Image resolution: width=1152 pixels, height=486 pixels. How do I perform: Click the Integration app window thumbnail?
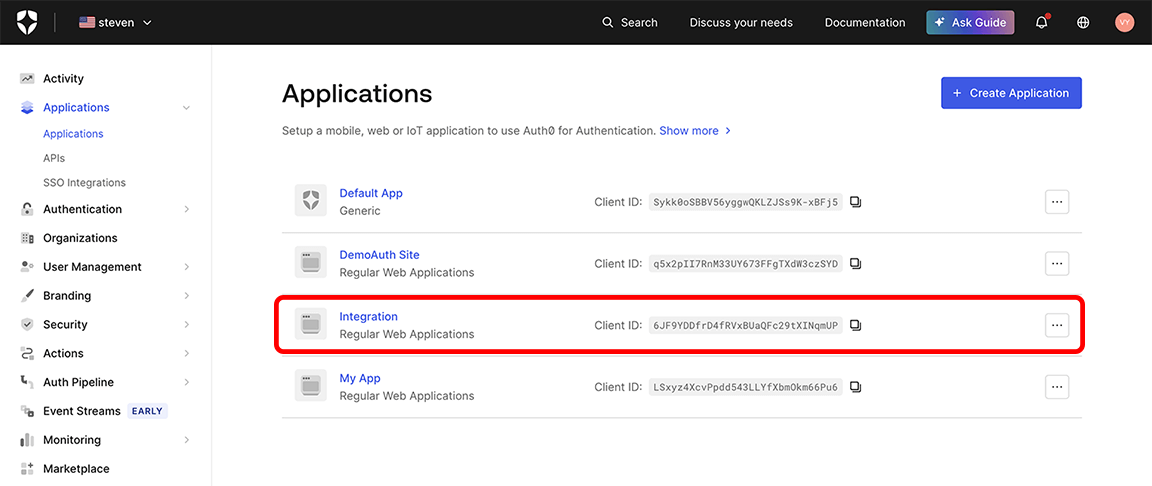[x=311, y=324]
